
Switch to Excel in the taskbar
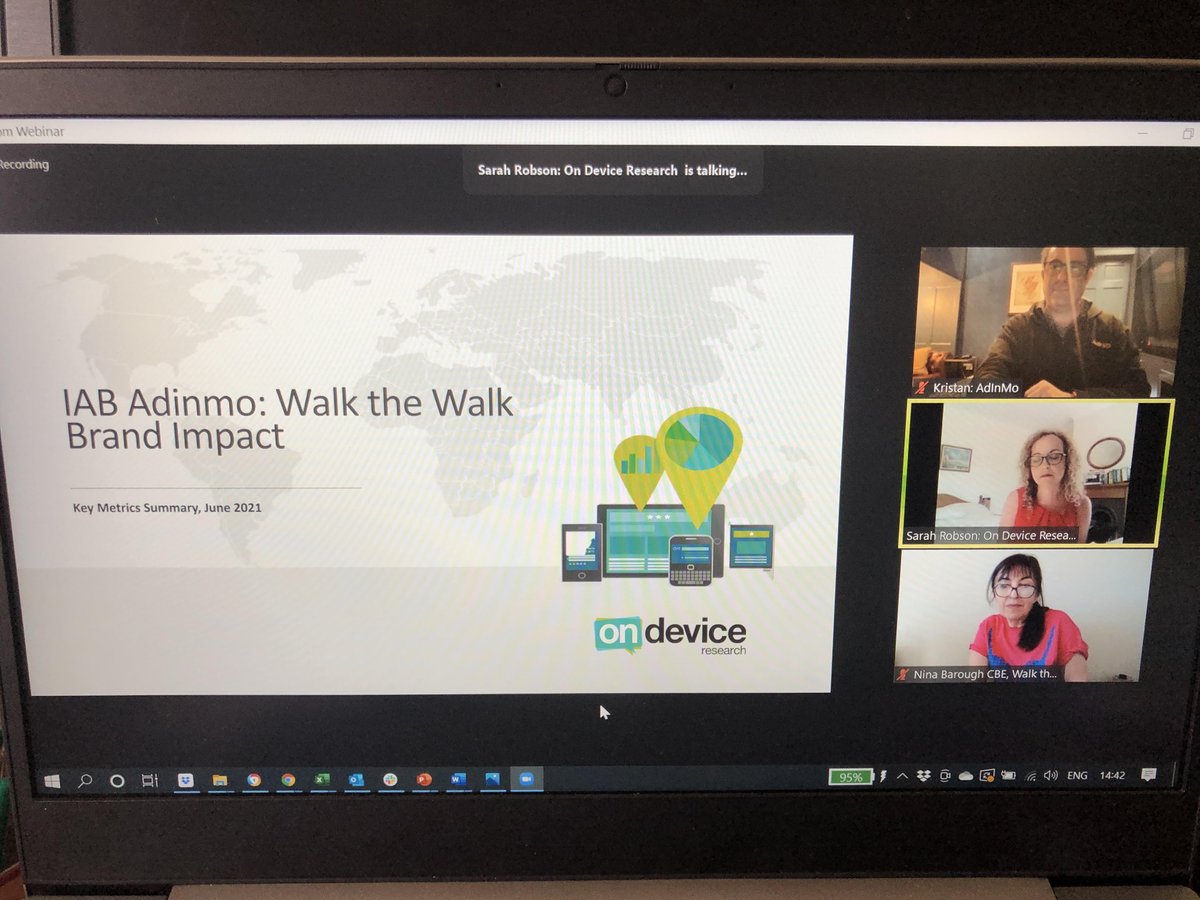click(x=322, y=780)
